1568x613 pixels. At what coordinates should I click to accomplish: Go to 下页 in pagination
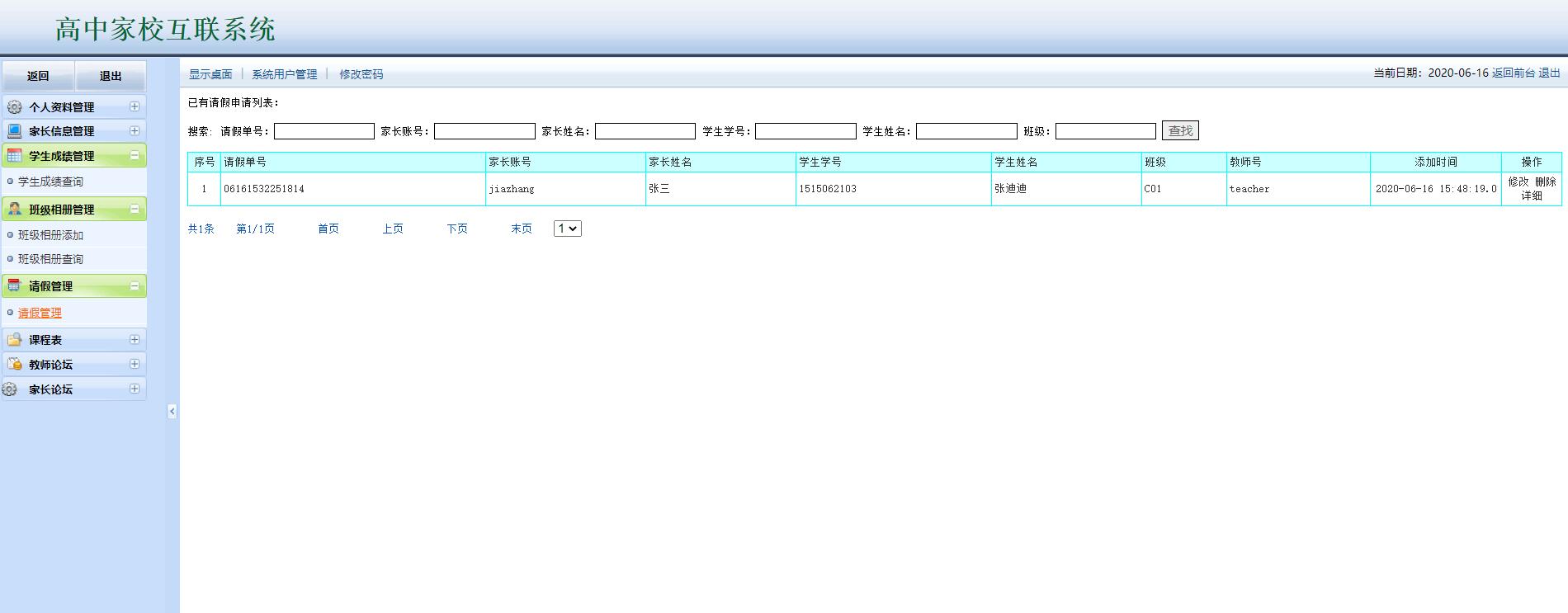coord(457,229)
